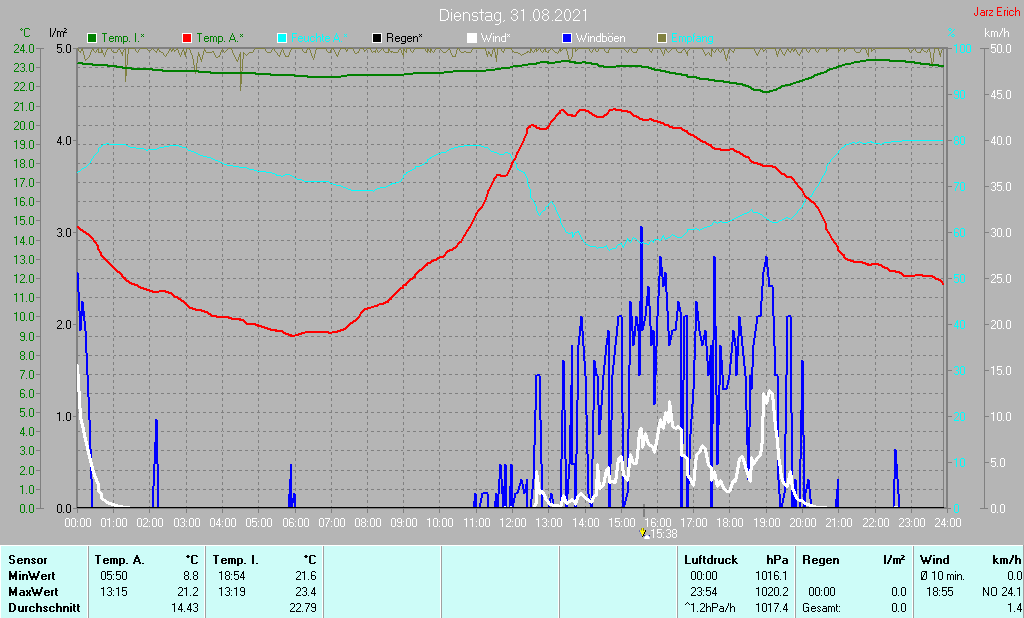Click the Temp. I. average '22.79'

[x=303, y=608]
